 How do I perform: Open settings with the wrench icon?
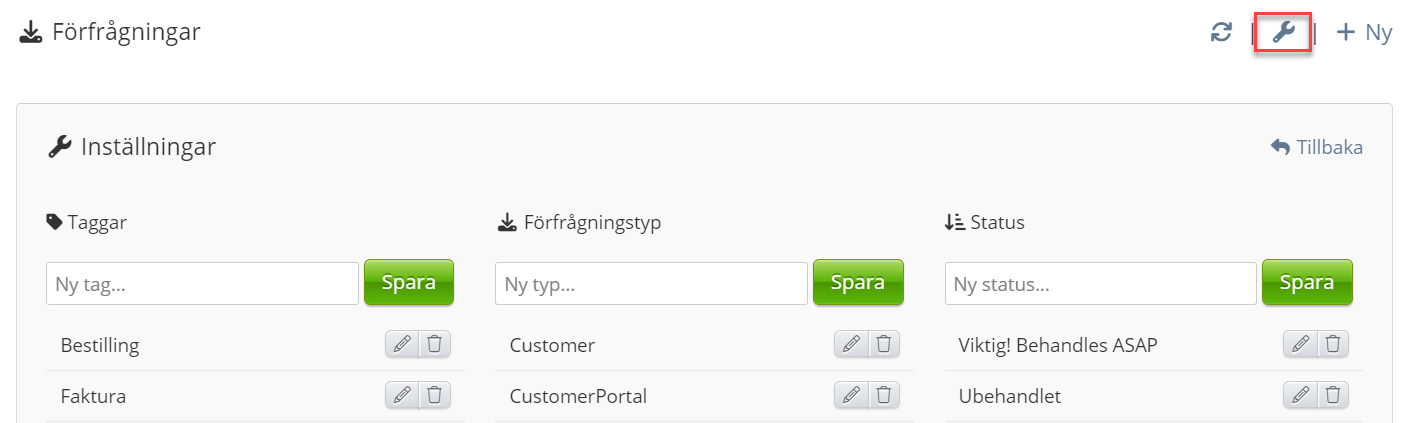[1283, 32]
